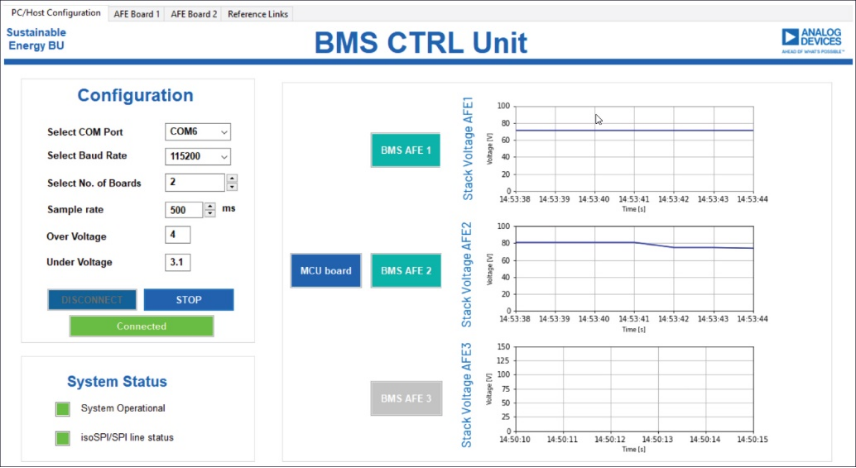Click the System Operational green indicator
Viewport: 856px width, 468px height.
[62, 408]
